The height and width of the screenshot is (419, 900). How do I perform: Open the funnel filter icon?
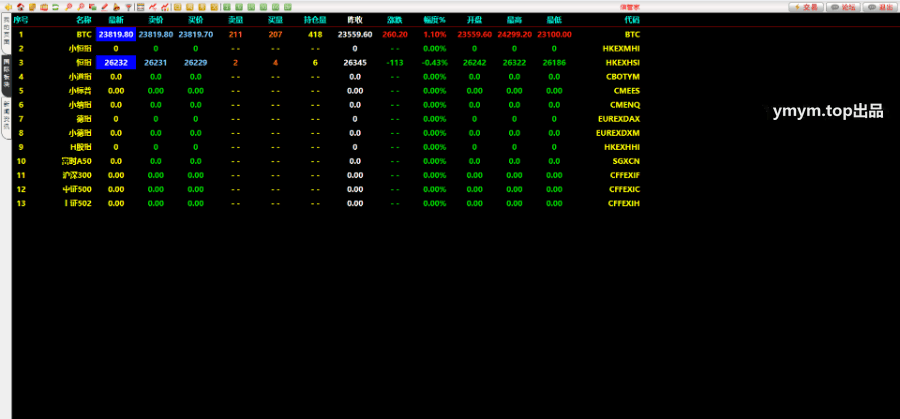pos(129,7)
